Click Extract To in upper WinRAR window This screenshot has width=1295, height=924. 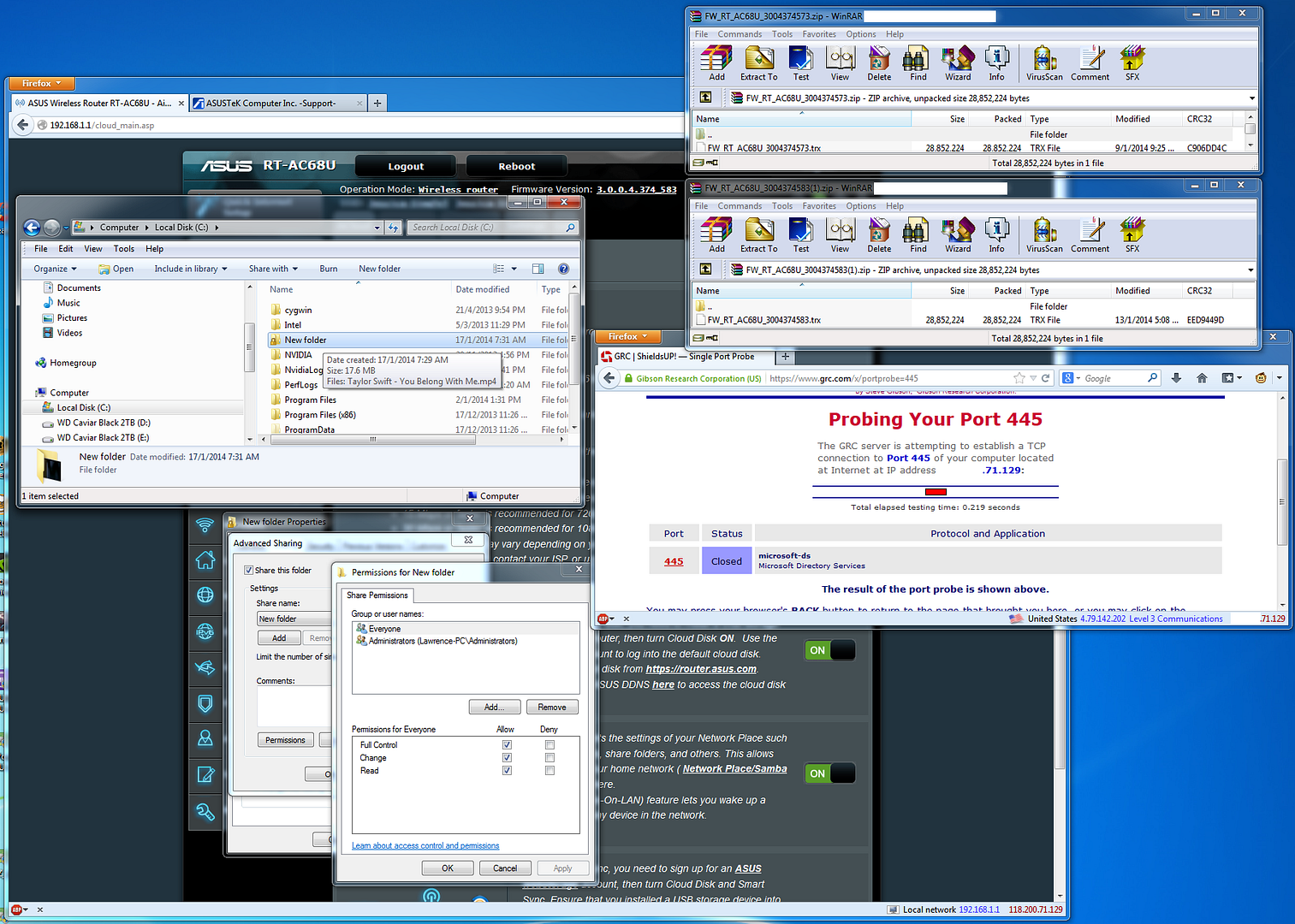(758, 62)
